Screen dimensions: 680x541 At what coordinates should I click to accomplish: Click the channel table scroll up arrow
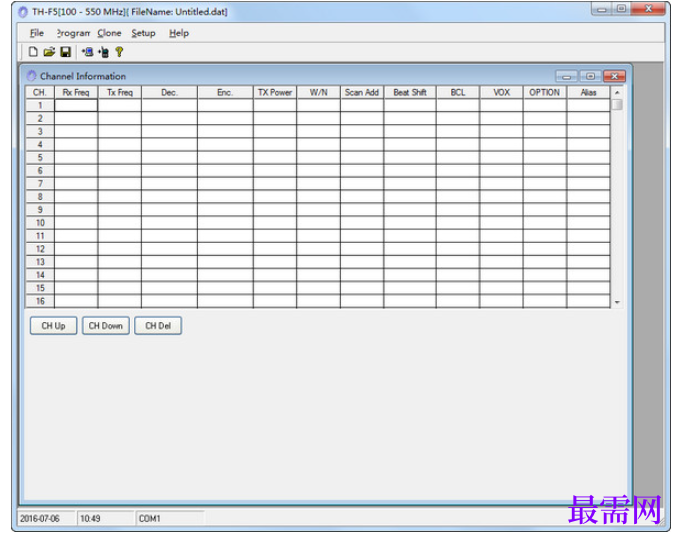[x=617, y=92]
